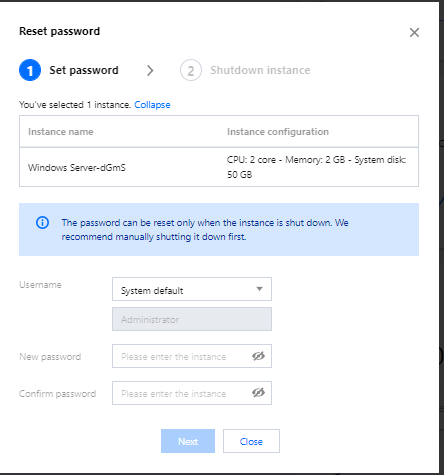Focus the New password input field

(192, 356)
